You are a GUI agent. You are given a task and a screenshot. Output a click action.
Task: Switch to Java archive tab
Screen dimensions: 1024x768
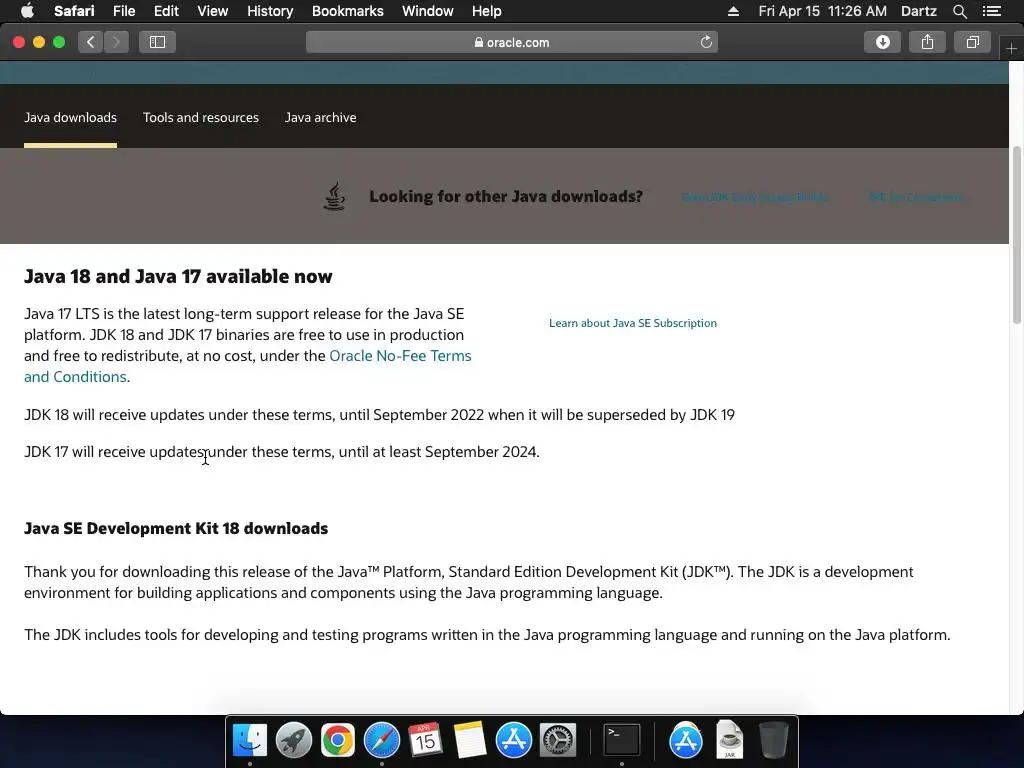(x=320, y=118)
